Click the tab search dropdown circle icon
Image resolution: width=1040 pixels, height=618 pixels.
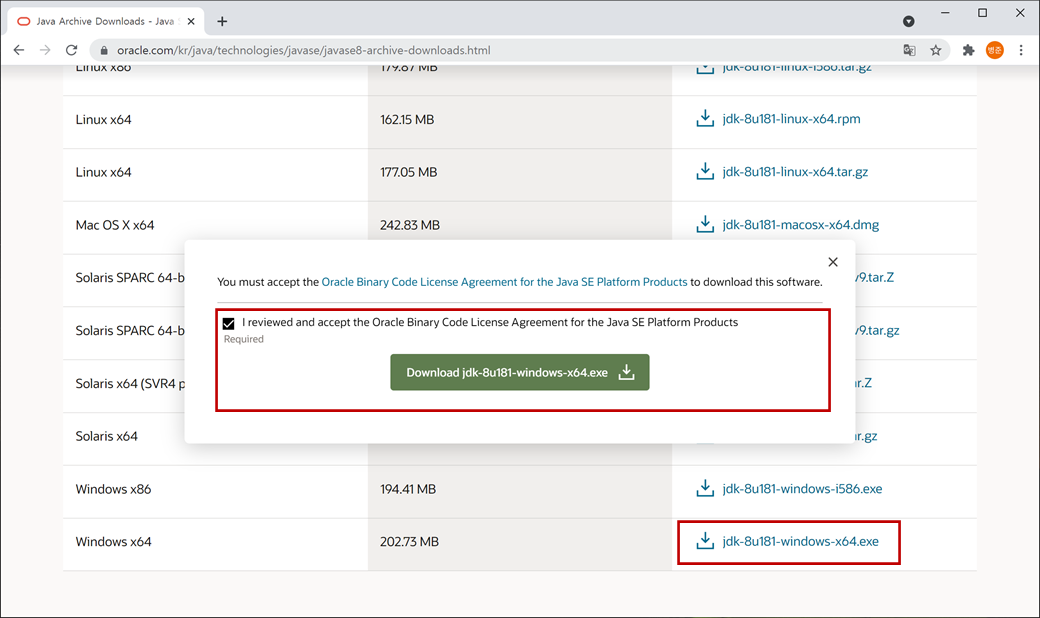pyautogui.click(x=909, y=21)
